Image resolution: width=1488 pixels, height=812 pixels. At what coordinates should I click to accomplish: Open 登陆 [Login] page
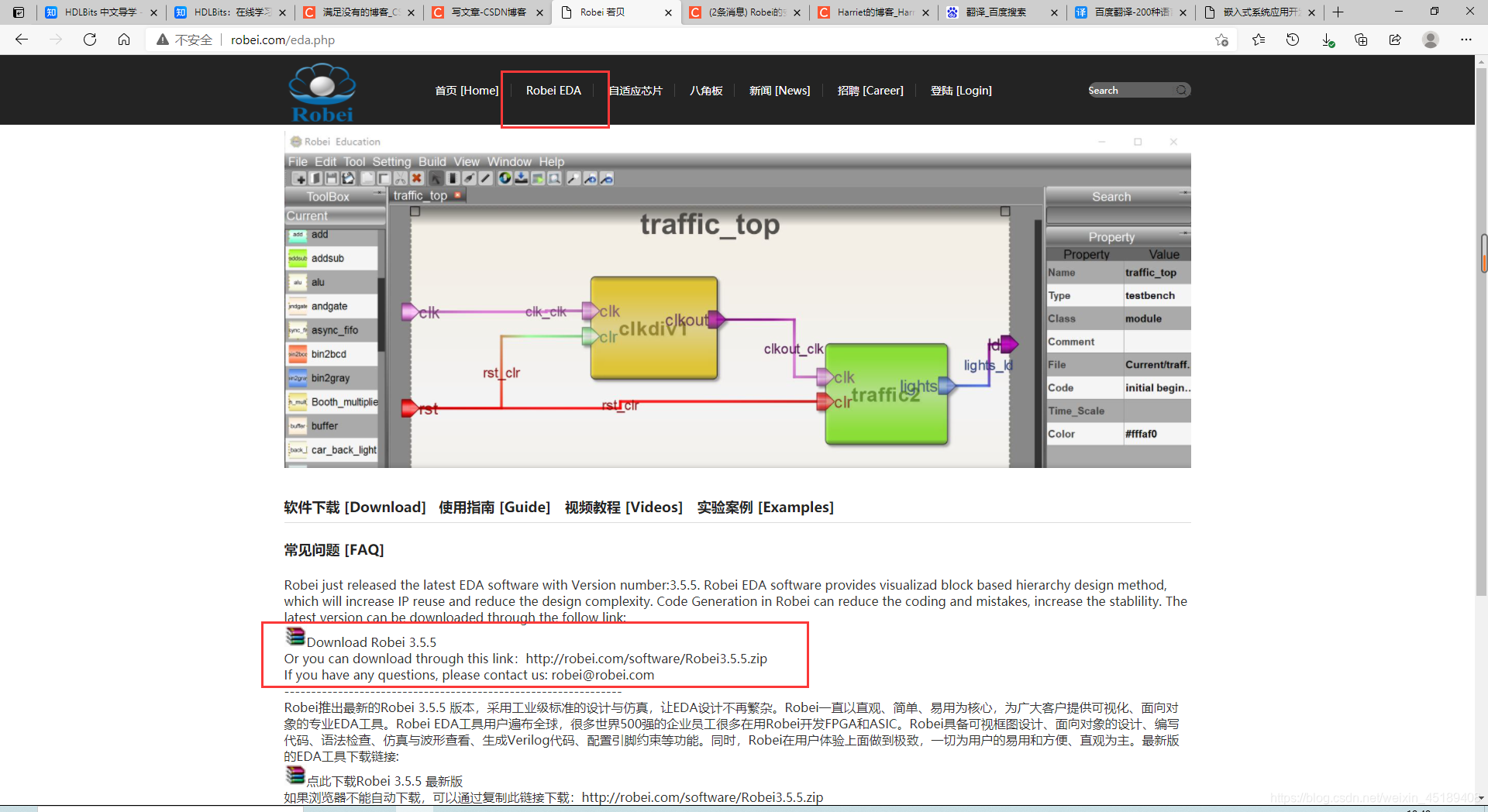961,91
